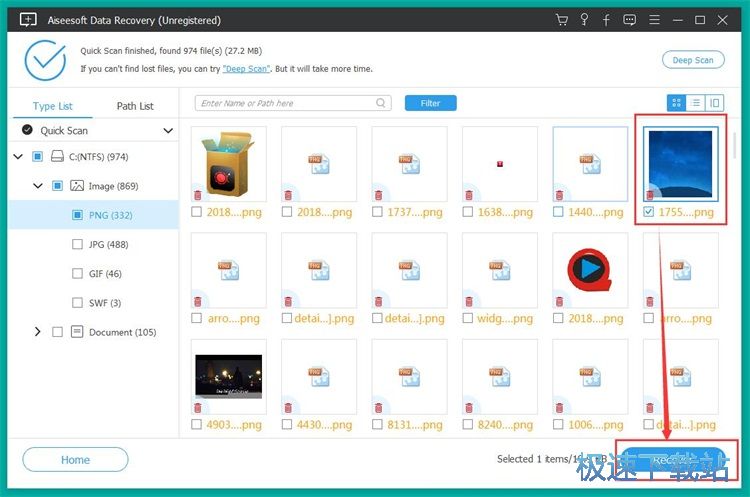This screenshot has width=750, height=497.
Task: Click the 1737....png file placeholder icon
Action: pyautogui.click(x=409, y=164)
